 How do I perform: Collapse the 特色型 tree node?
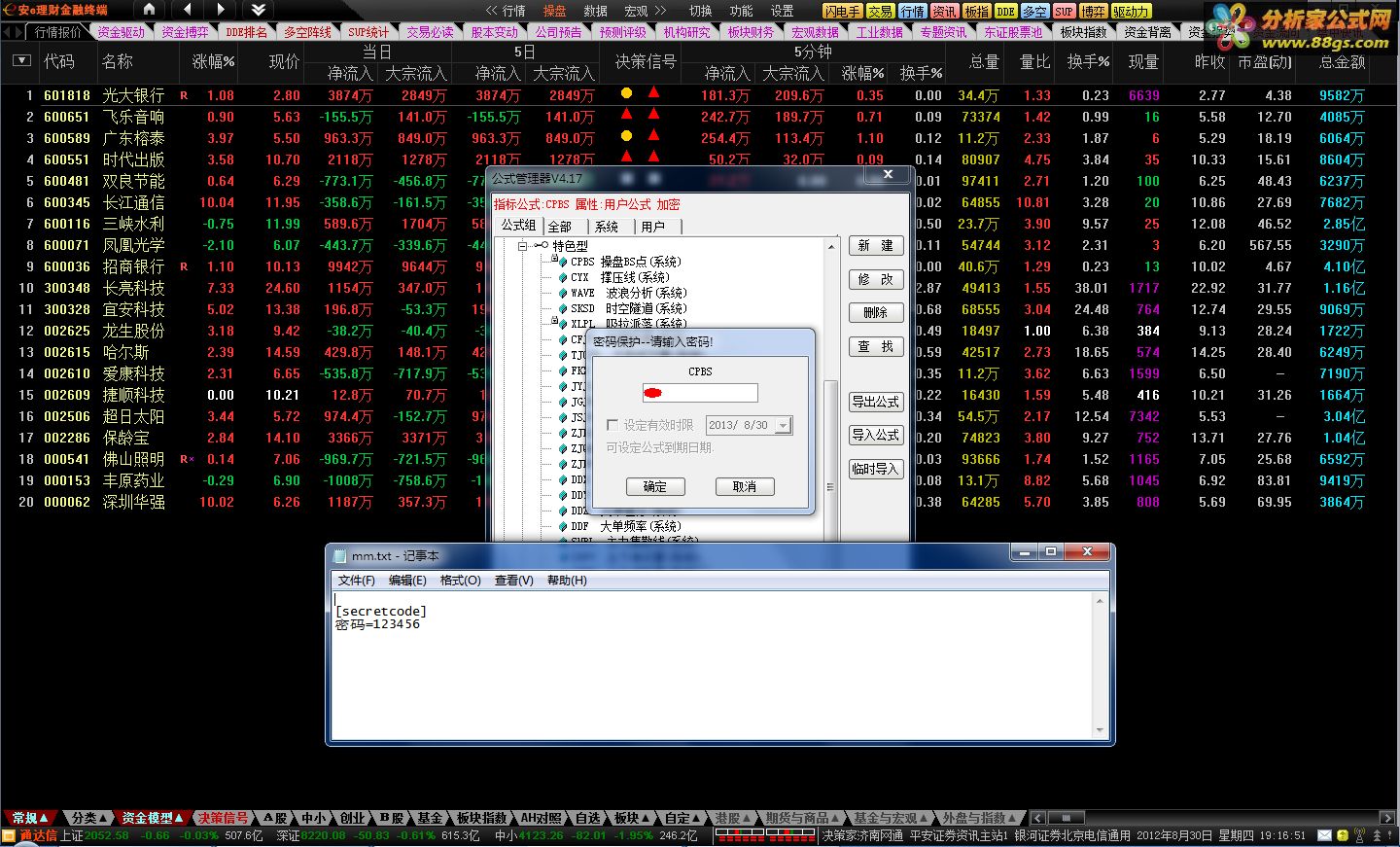[522, 246]
